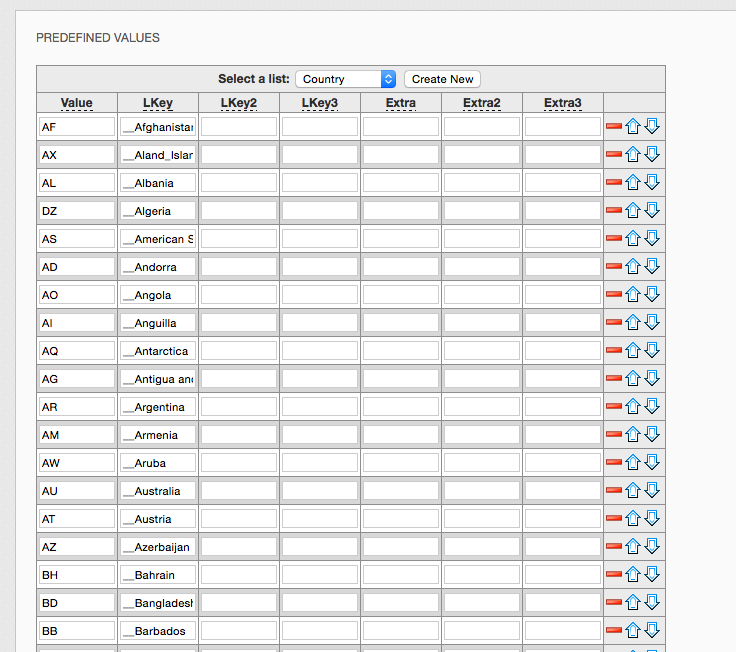Delete the Aruba row
736x652 pixels.
pos(614,462)
